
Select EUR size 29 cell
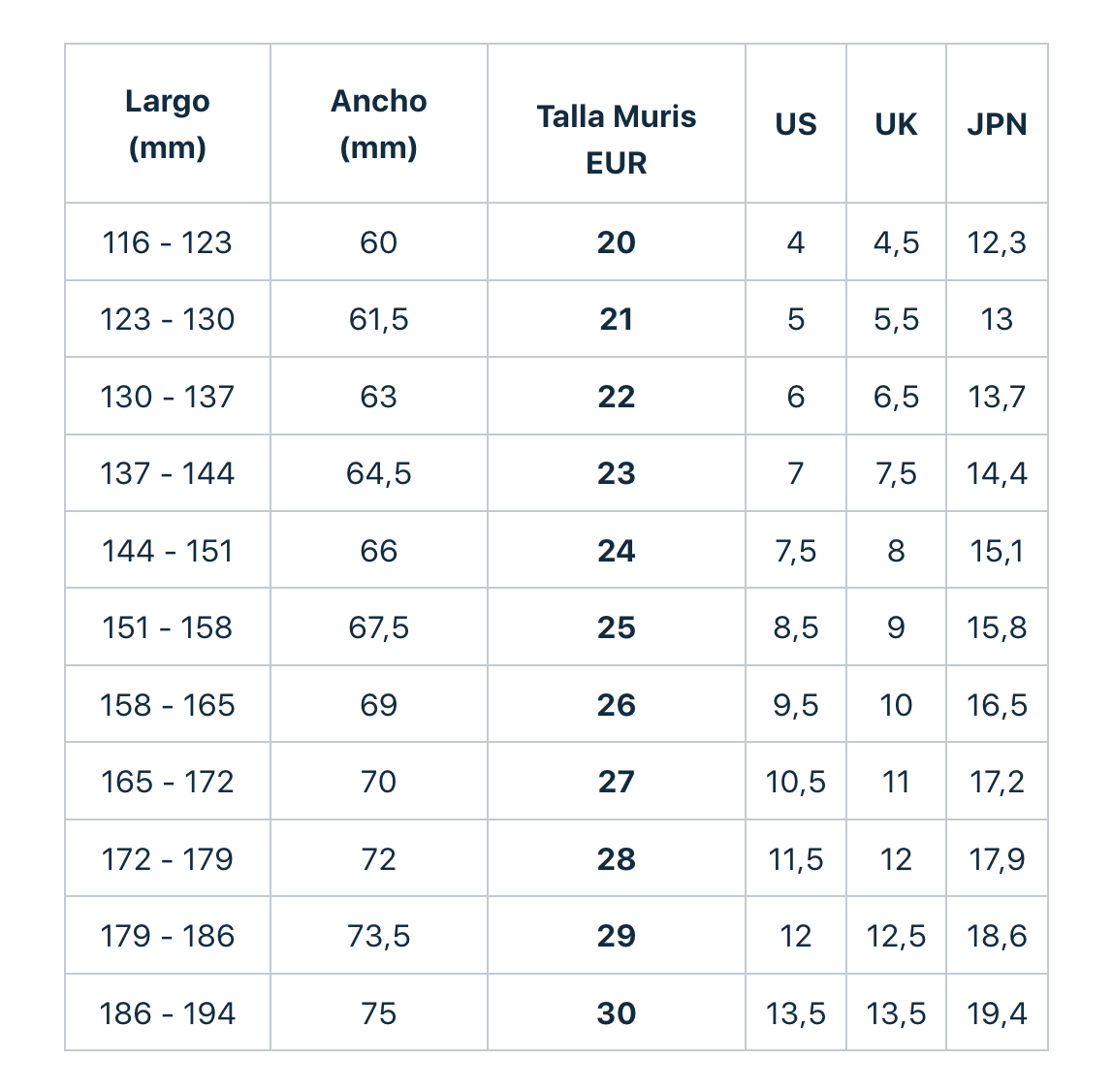pos(616,936)
